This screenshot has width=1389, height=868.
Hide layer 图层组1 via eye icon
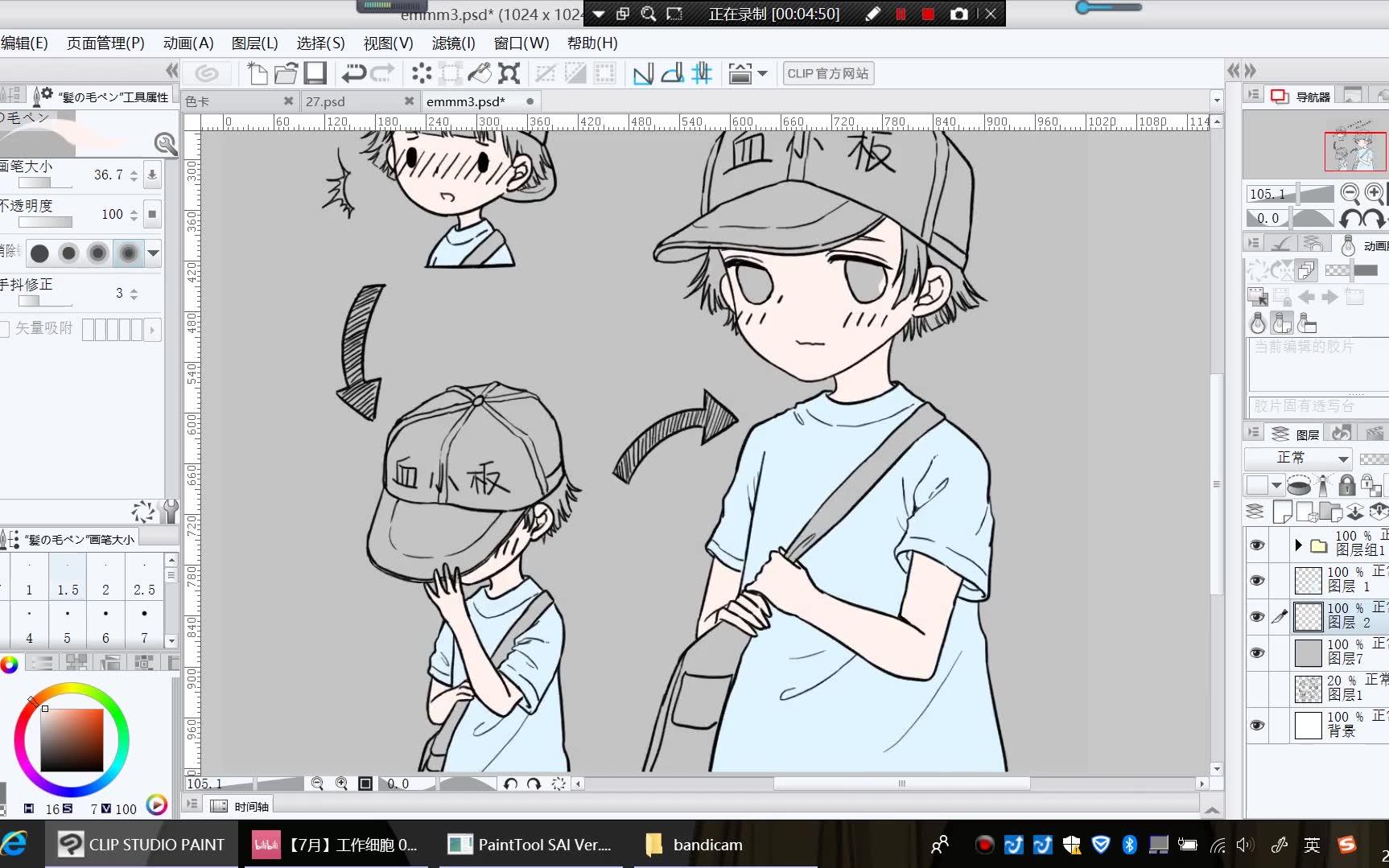coord(1257,545)
